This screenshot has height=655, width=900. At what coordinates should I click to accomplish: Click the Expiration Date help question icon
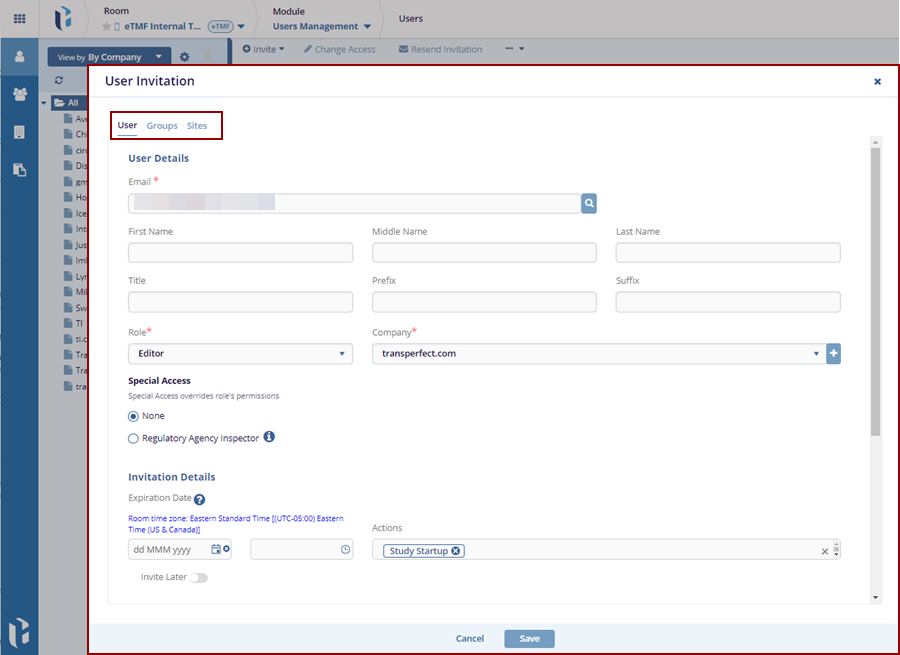pyautogui.click(x=199, y=499)
